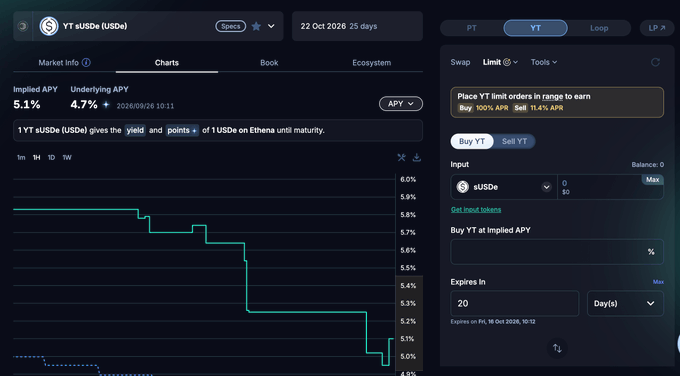
Task: Click the input amount field
Action: [610, 187]
